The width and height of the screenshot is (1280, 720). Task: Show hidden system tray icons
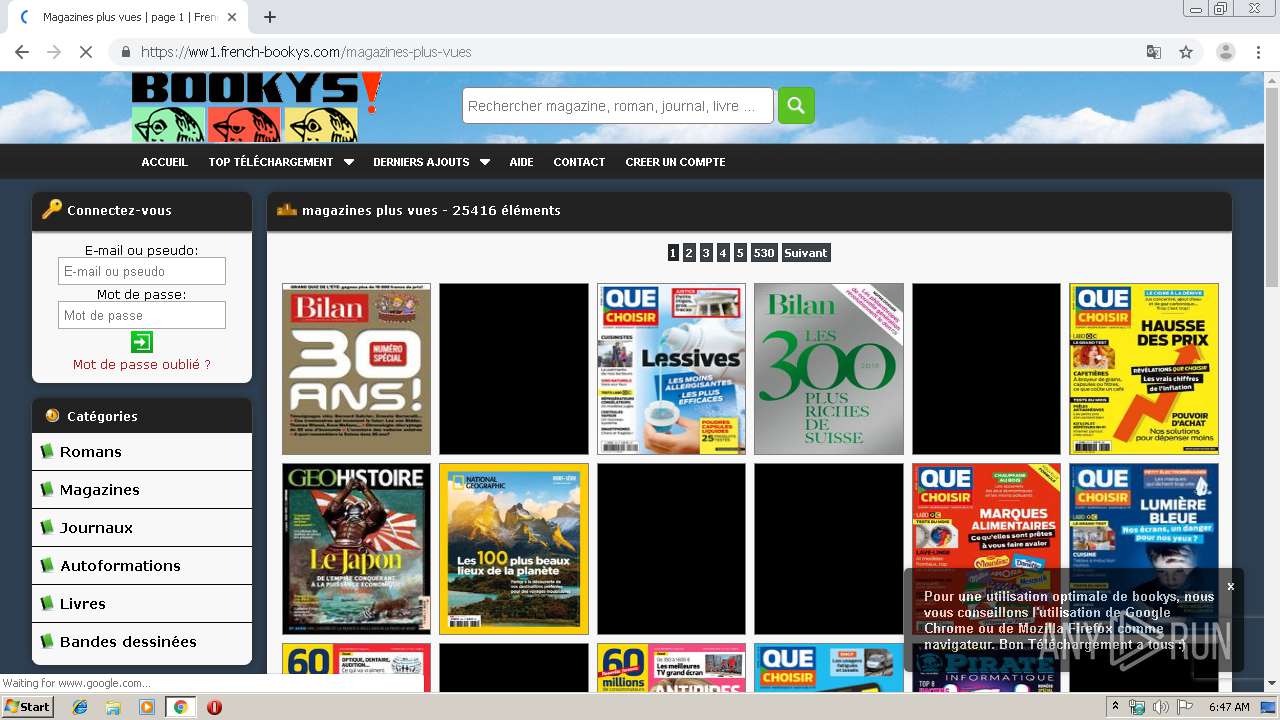click(1116, 707)
